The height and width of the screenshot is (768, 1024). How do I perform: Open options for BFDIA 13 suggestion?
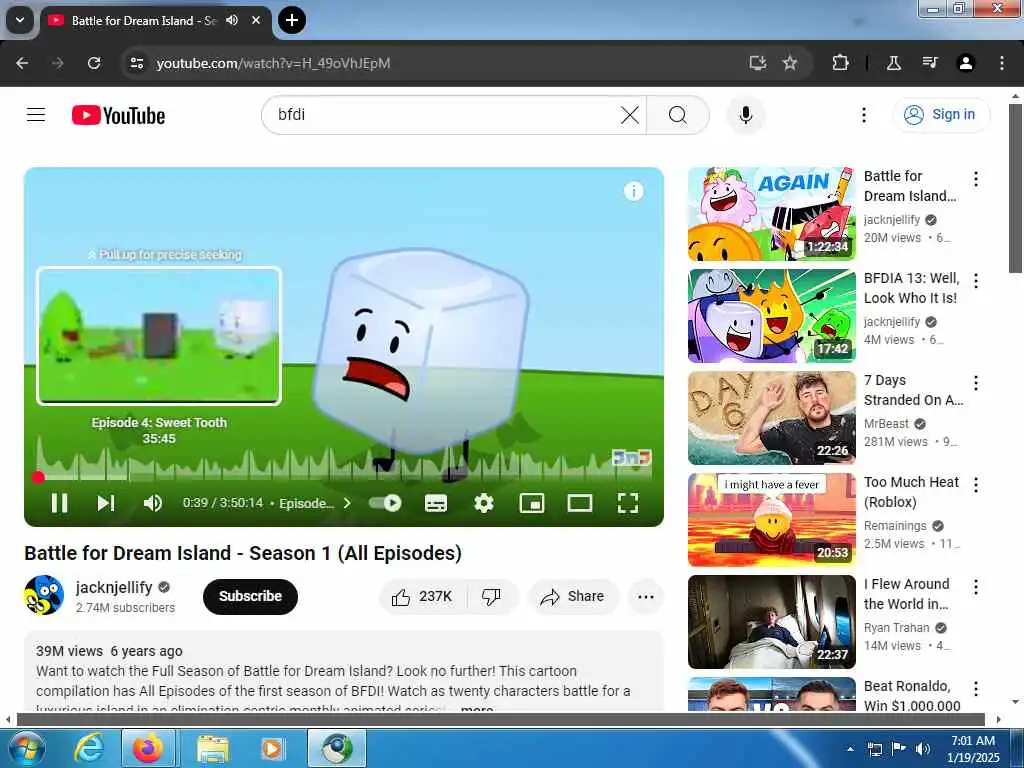click(x=976, y=281)
